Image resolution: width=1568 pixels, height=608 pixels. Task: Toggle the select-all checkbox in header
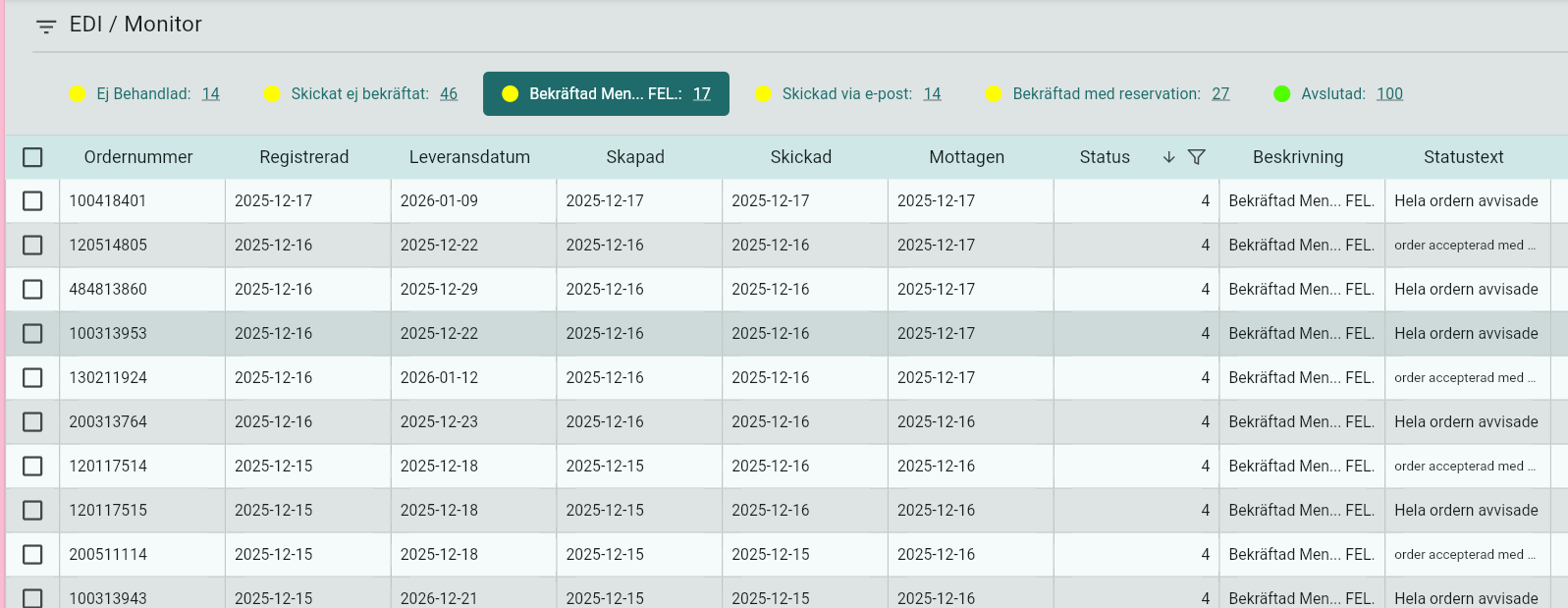coord(32,157)
